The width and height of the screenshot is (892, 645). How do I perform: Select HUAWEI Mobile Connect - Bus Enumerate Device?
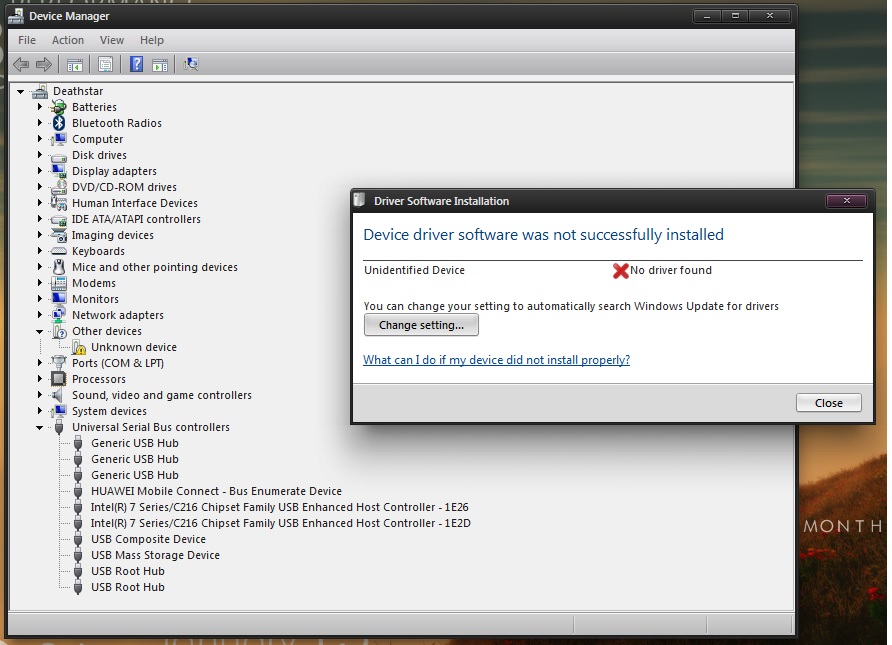point(216,491)
